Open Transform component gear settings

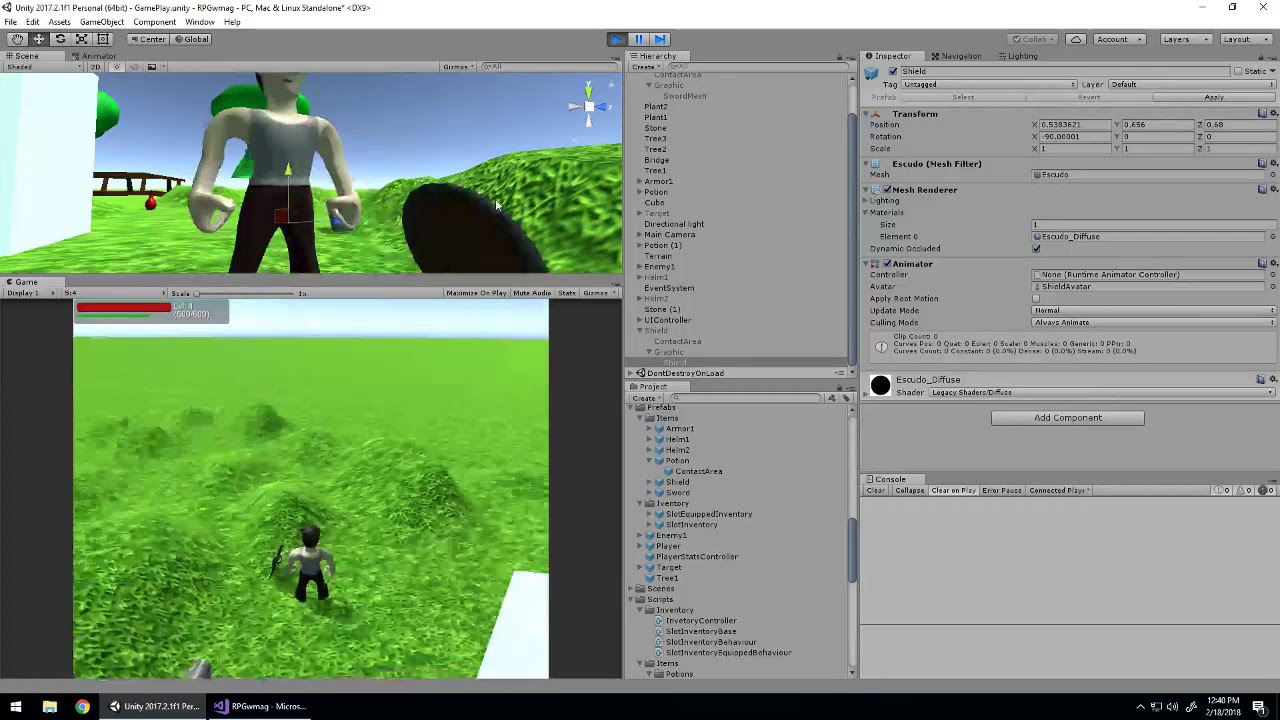pos(1273,114)
